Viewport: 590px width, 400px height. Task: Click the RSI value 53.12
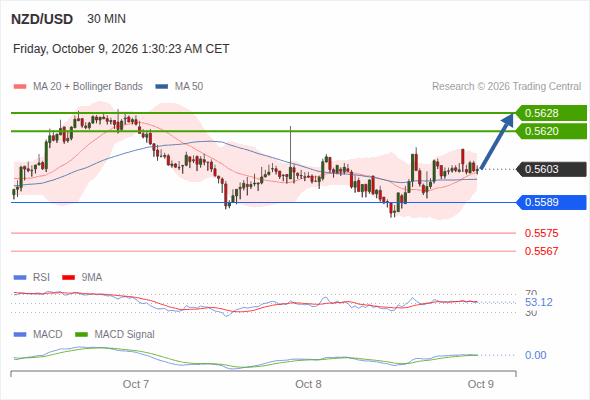(x=539, y=302)
